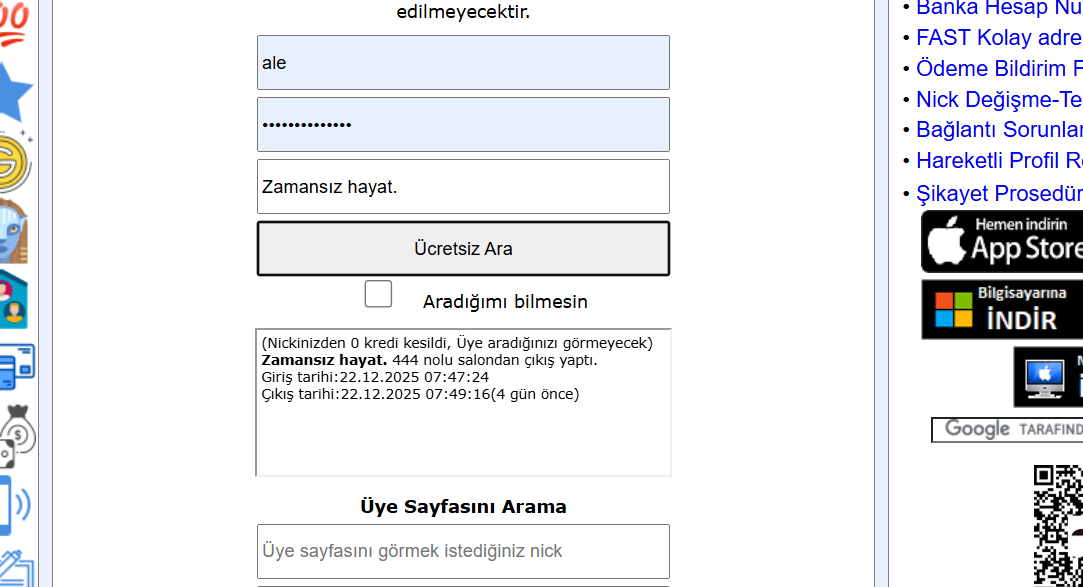
Task: Focus the username field containing ale
Action: point(463,62)
